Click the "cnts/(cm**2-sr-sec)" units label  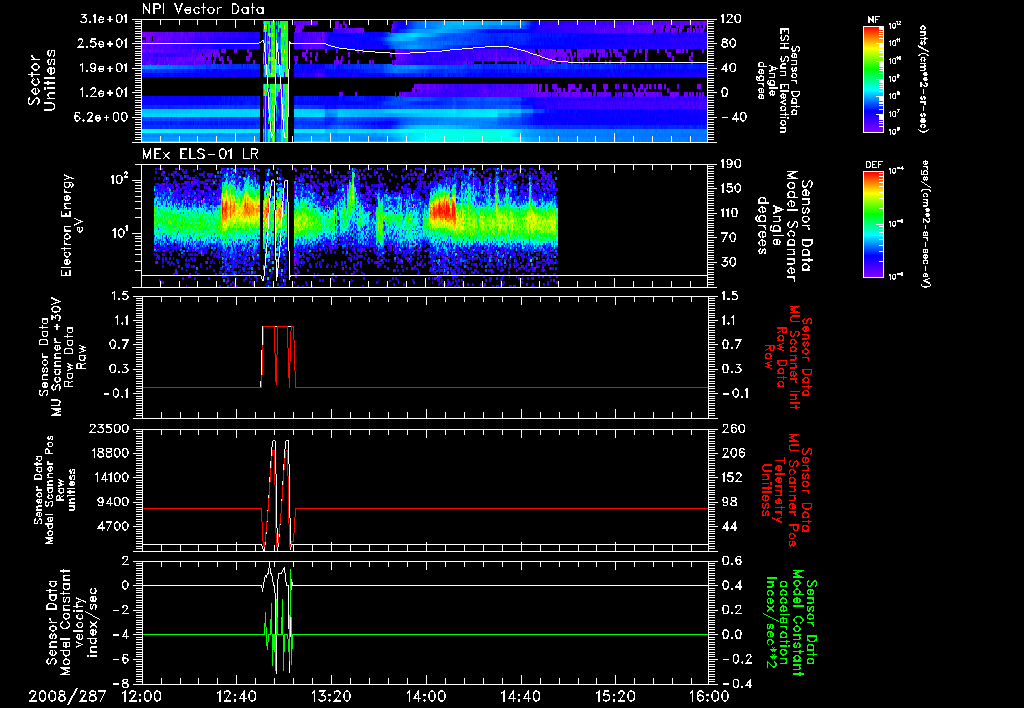pos(922,78)
